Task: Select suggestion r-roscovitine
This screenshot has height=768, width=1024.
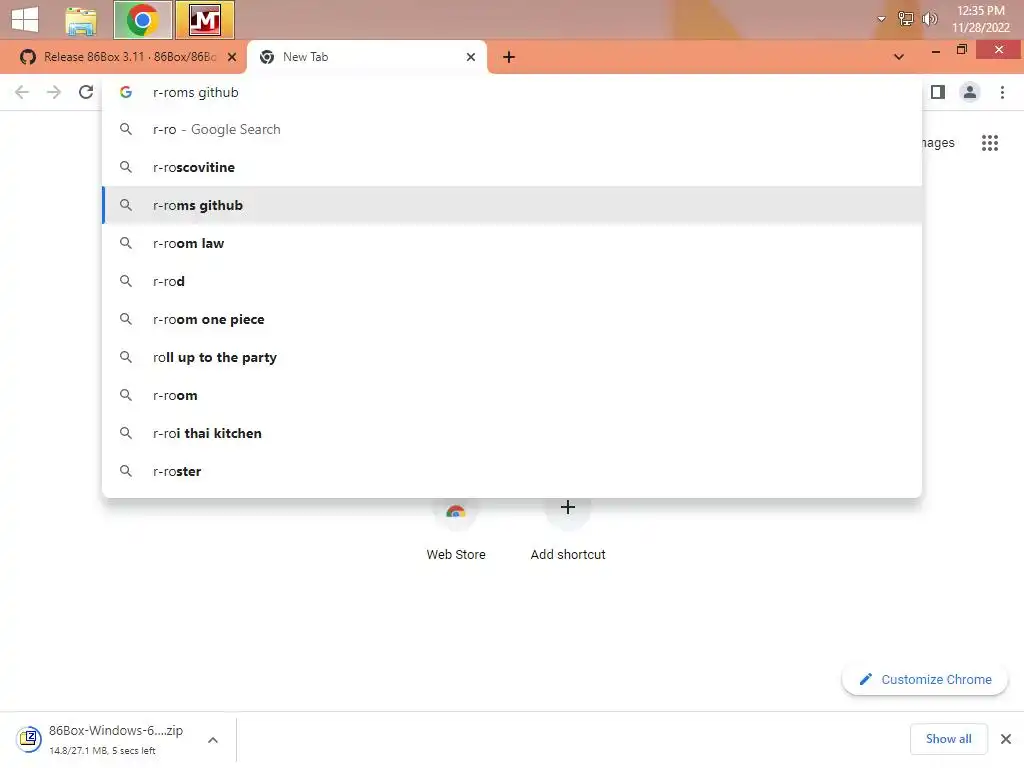Action: [x=512, y=167]
